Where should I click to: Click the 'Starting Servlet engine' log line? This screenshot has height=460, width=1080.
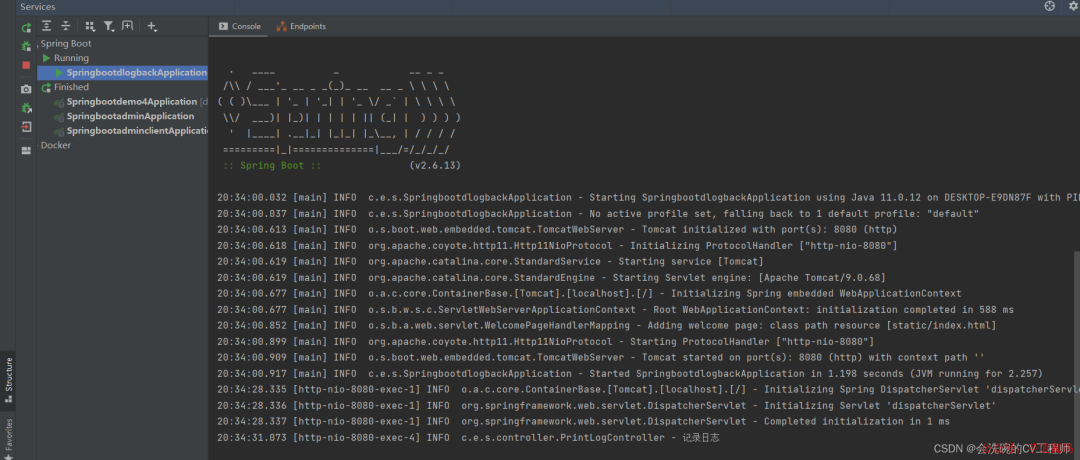(550, 278)
